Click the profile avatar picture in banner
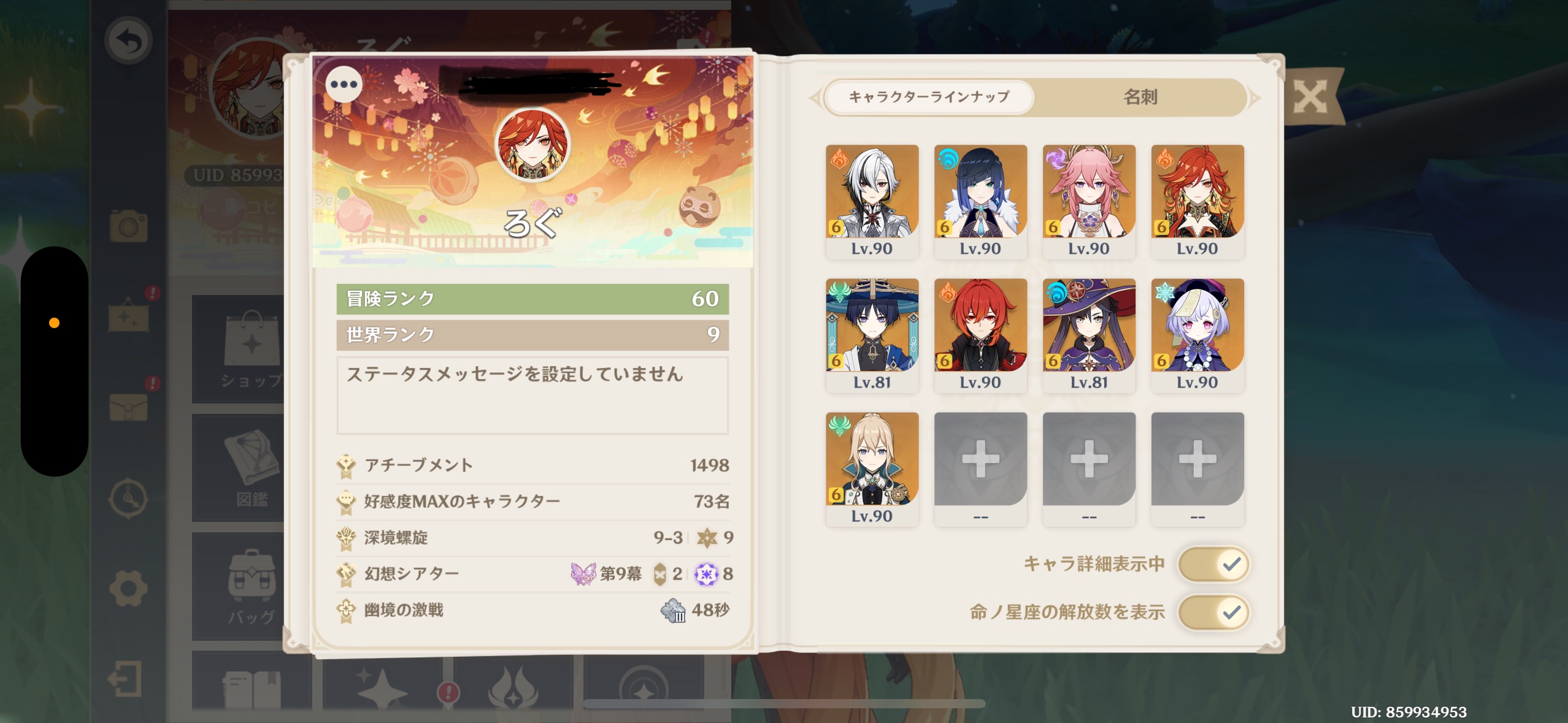Image resolution: width=1568 pixels, height=723 pixels. (532, 145)
